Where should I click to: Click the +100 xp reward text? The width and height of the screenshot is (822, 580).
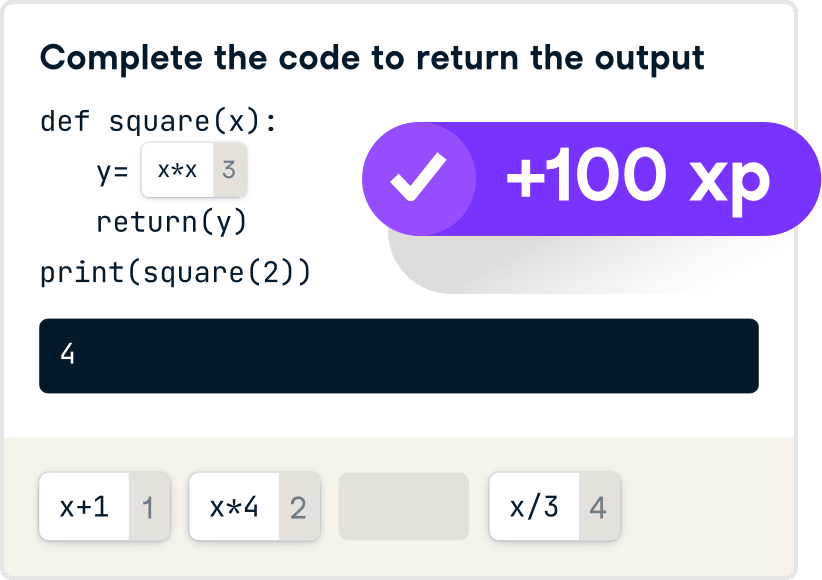(638, 178)
